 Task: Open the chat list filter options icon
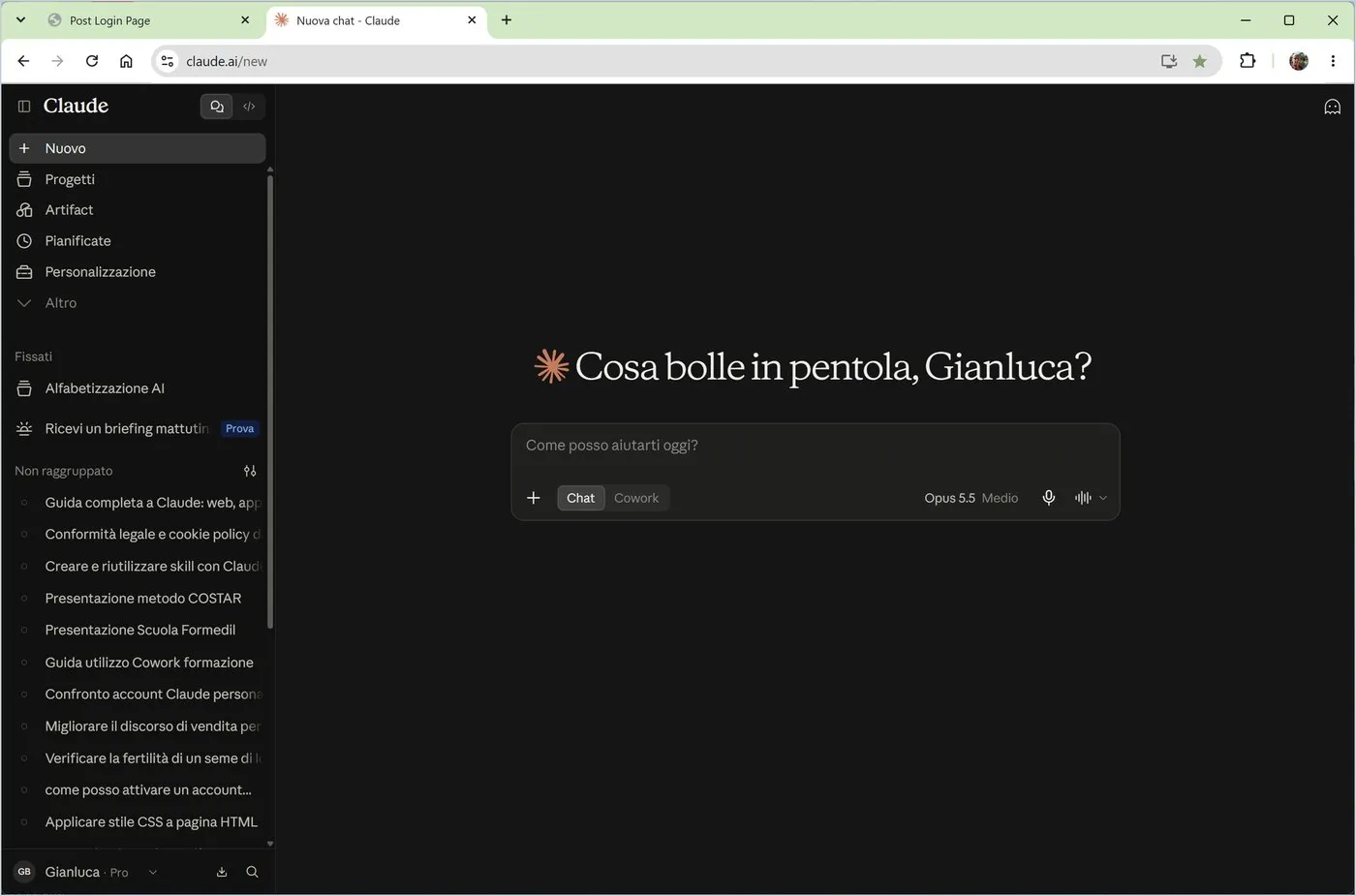click(250, 471)
